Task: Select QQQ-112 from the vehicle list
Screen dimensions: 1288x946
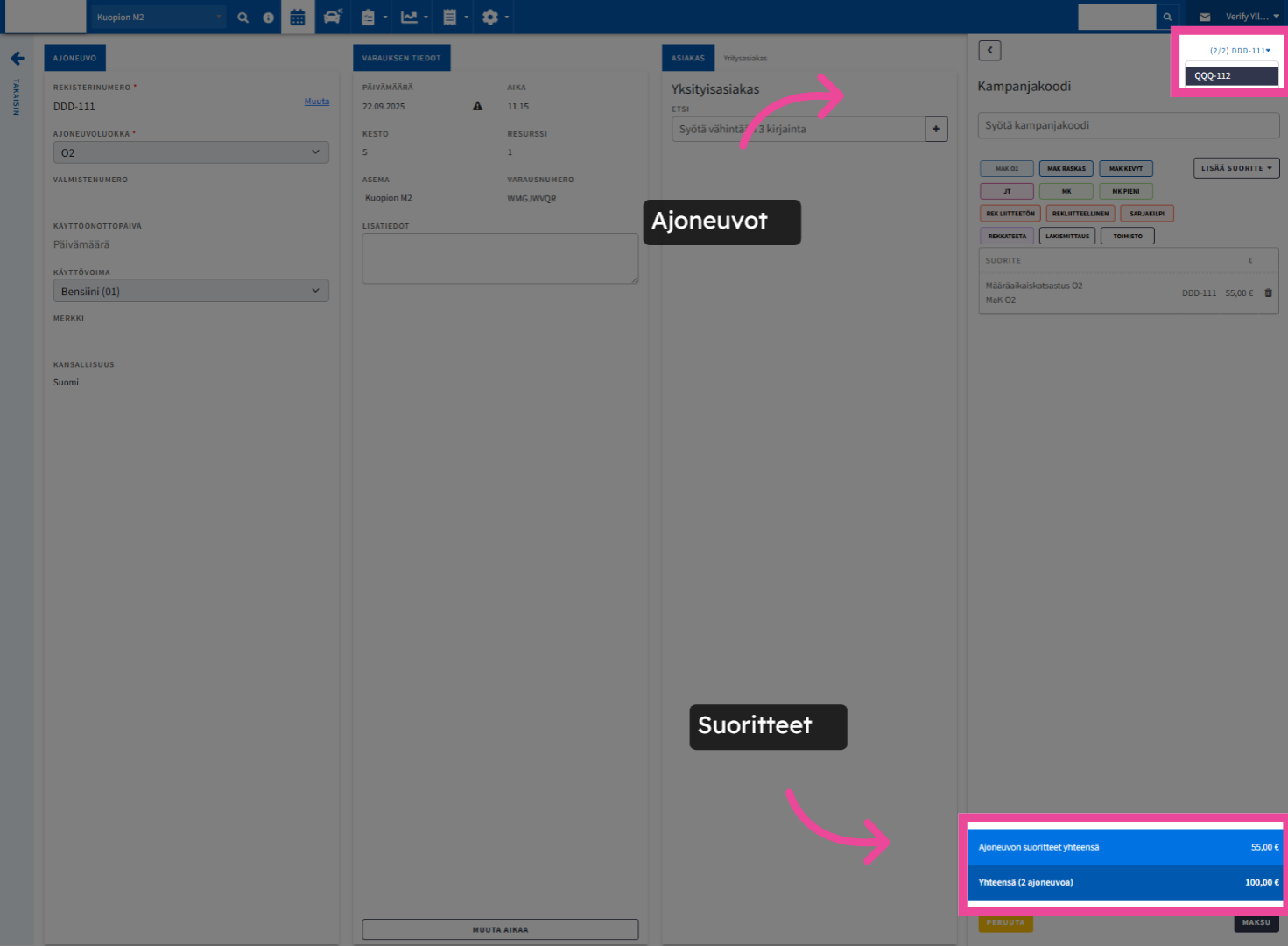Action: 1231,76
